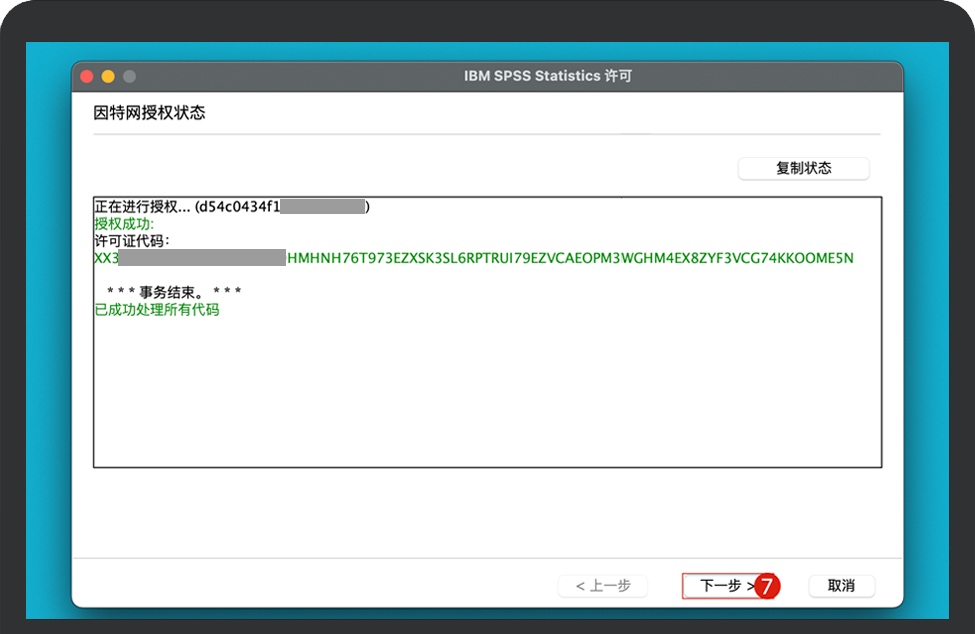Go back using the 上一步 button
975x634 pixels.
click(x=603, y=586)
